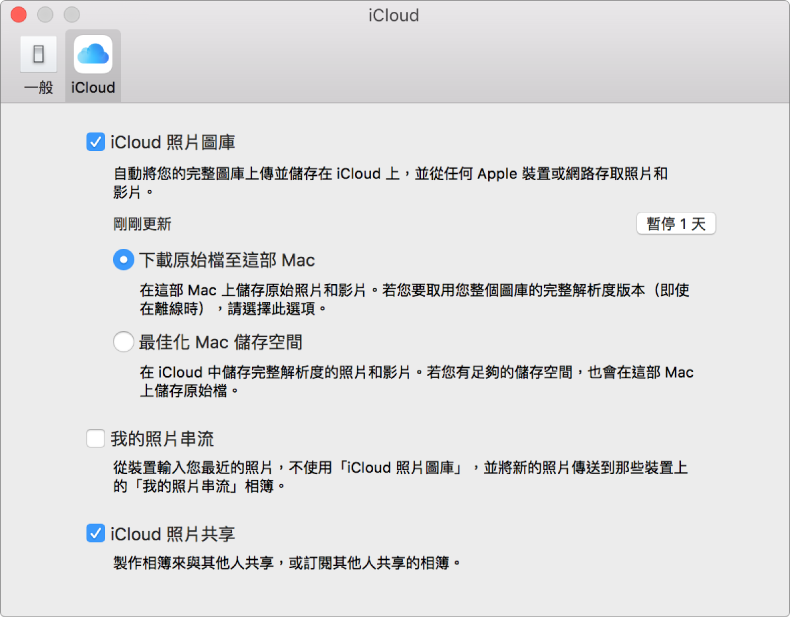Image resolution: width=790 pixels, height=617 pixels.
Task: Click the iCloud window title
Action: point(393,15)
